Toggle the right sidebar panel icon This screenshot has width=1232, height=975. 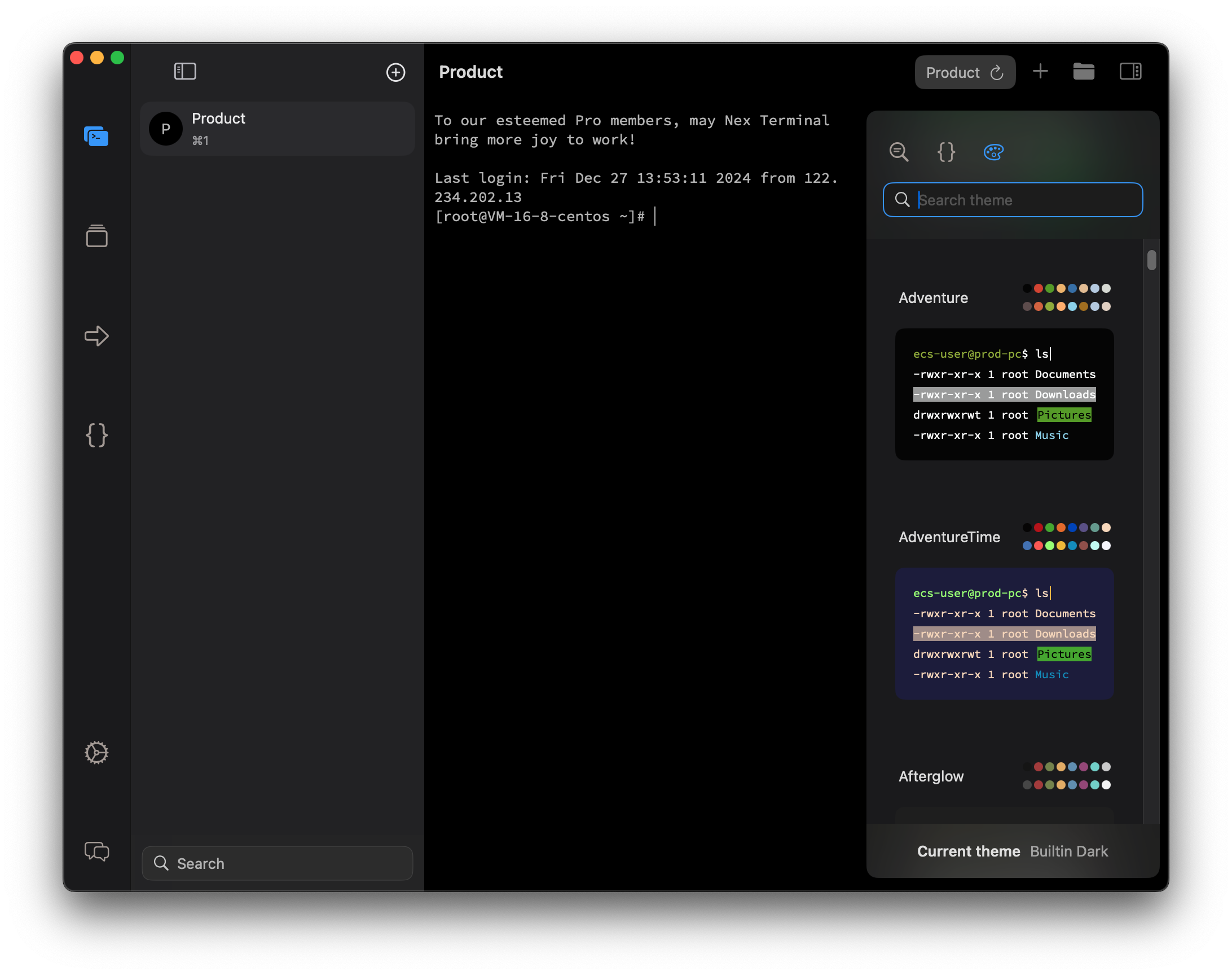(1130, 71)
